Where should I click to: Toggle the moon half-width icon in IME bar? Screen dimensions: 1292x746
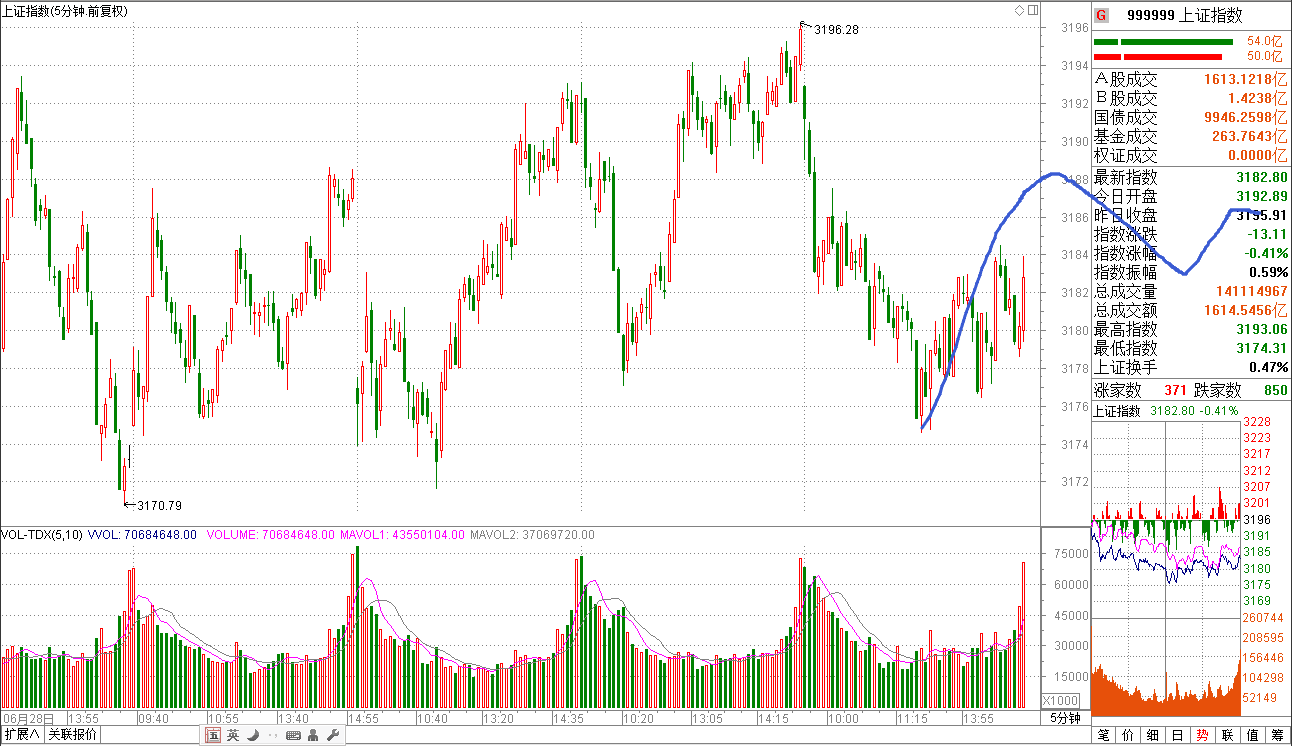253,736
